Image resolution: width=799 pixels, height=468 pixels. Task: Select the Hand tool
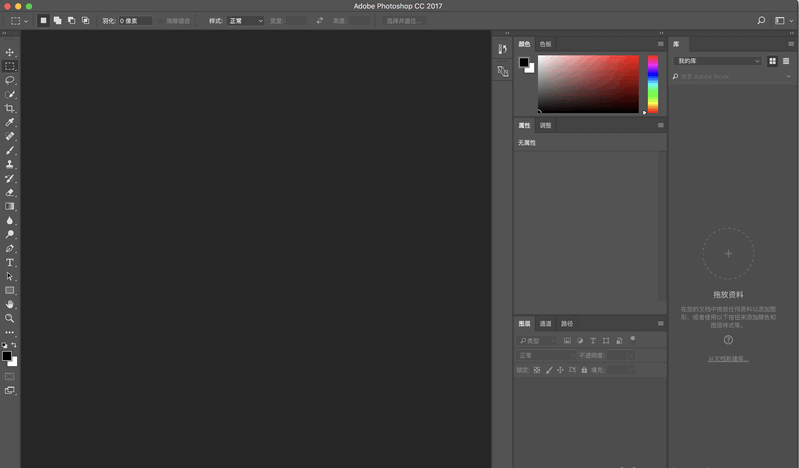(x=10, y=304)
